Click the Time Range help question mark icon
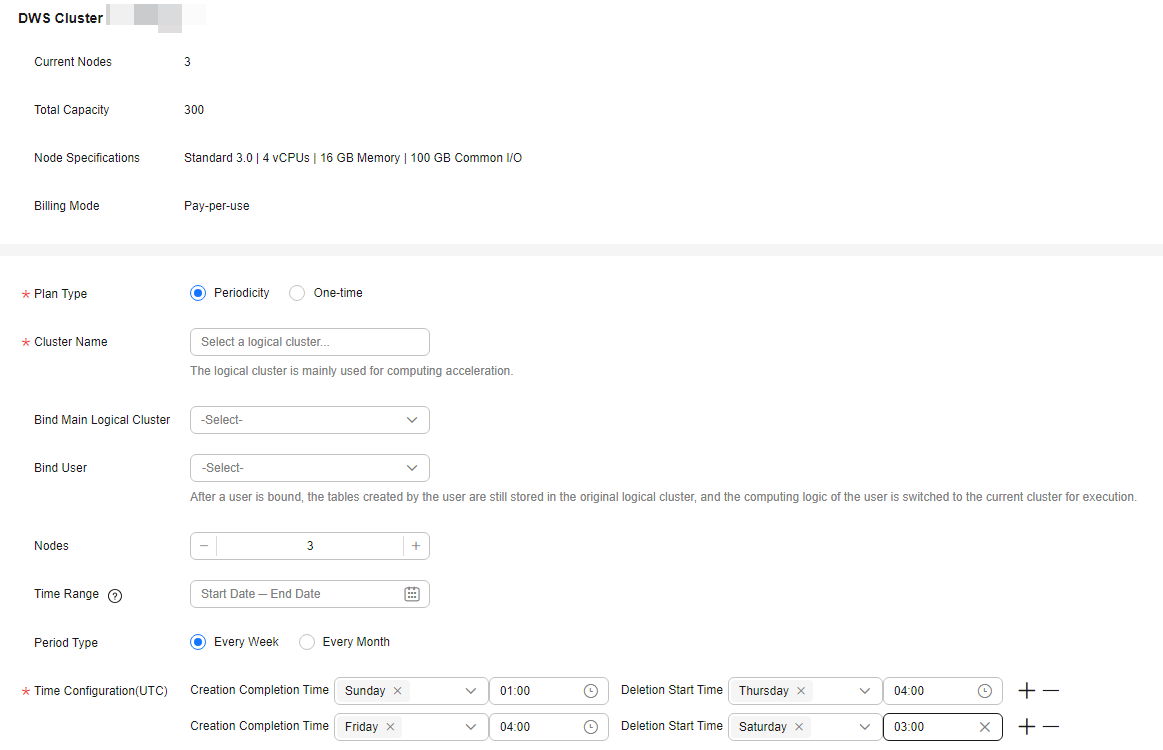This screenshot has width=1163, height=750. tap(115, 595)
